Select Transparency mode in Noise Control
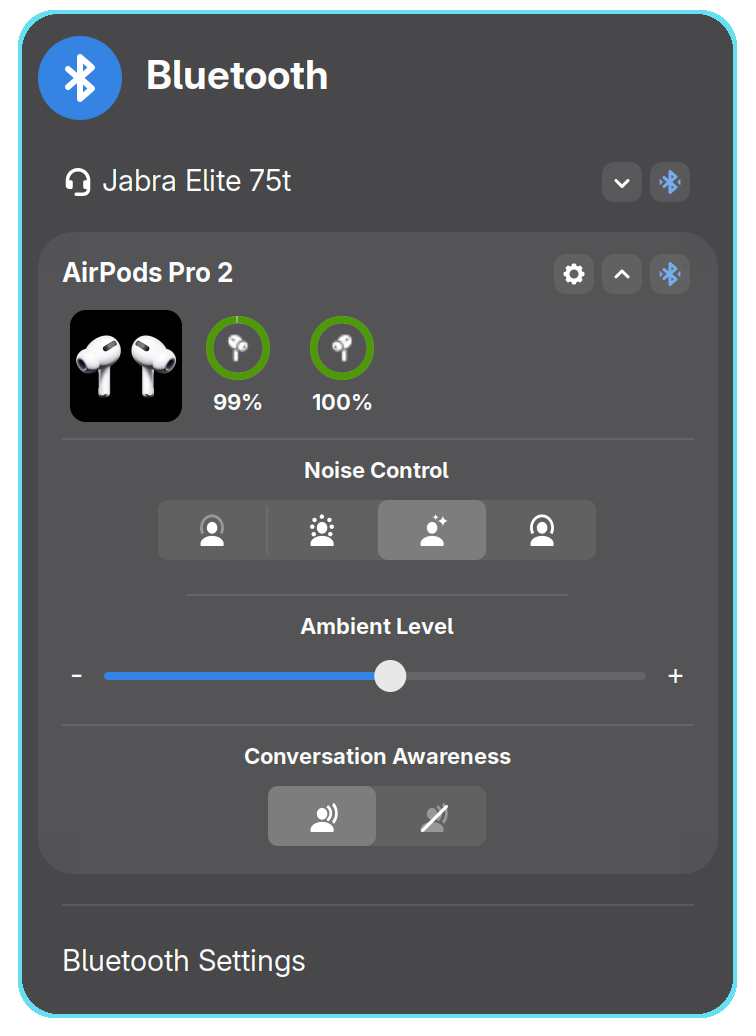The height and width of the screenshot is (1036, 756). pos(322,530)
